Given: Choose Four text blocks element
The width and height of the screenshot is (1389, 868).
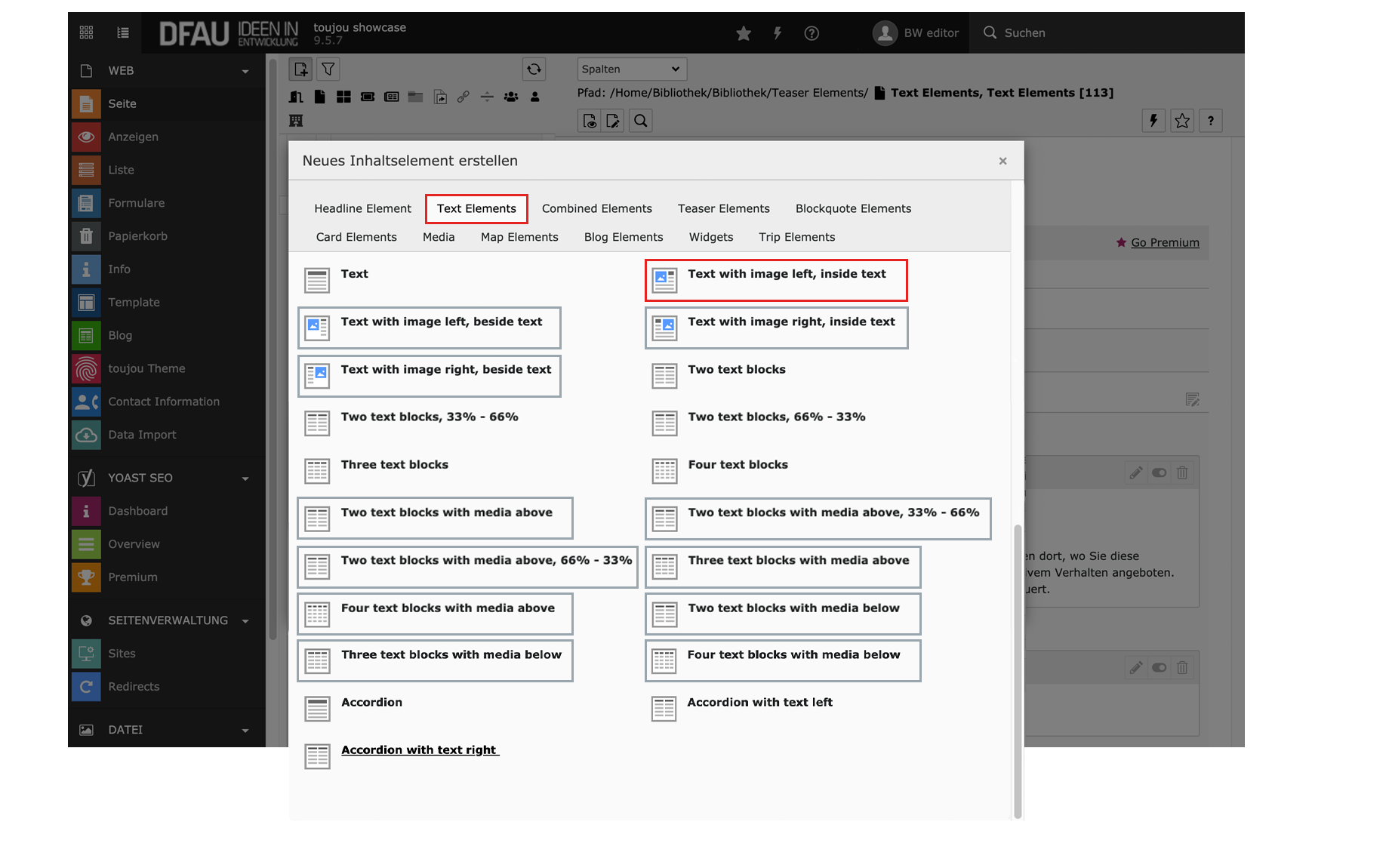Looking at the screenshot, I should pos(720,470).
